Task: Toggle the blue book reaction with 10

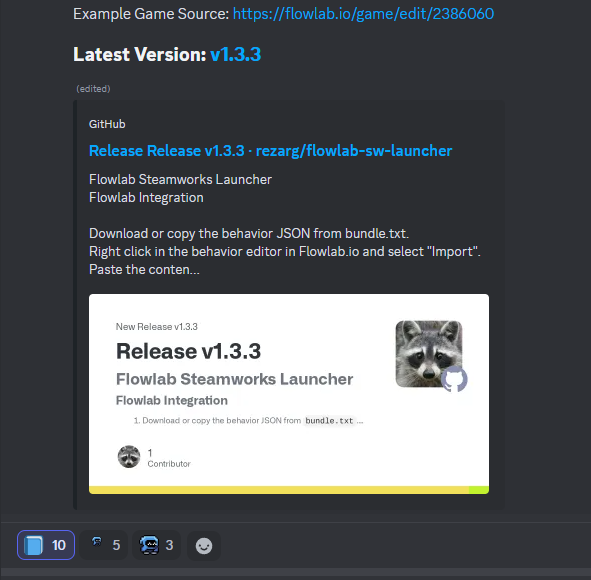Action: (x=46, y=545)
